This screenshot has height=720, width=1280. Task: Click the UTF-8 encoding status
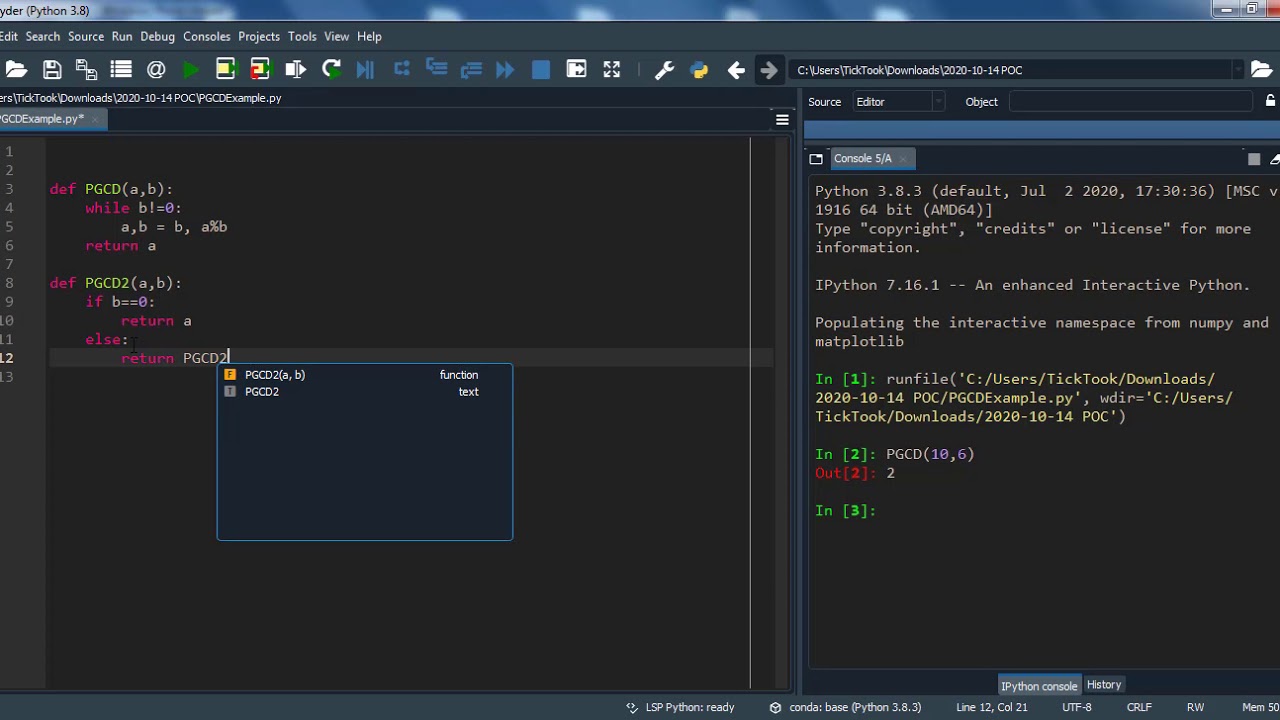[x=1077, y=707]
